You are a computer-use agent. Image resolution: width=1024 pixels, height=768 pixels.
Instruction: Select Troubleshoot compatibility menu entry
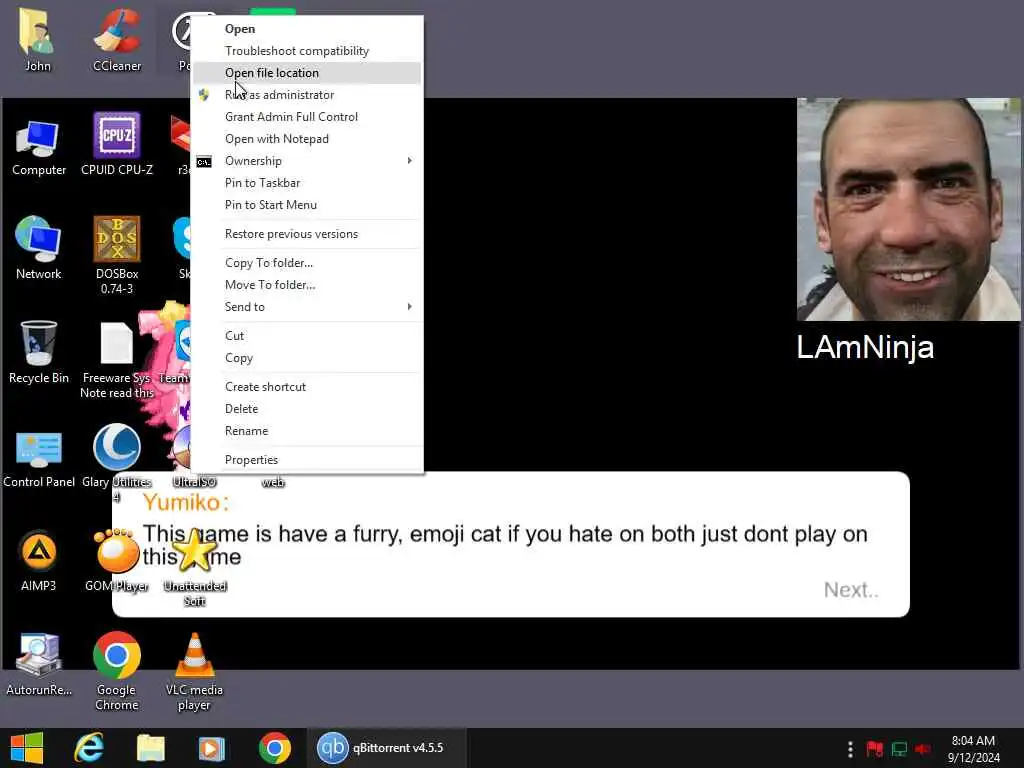[307, 51]
